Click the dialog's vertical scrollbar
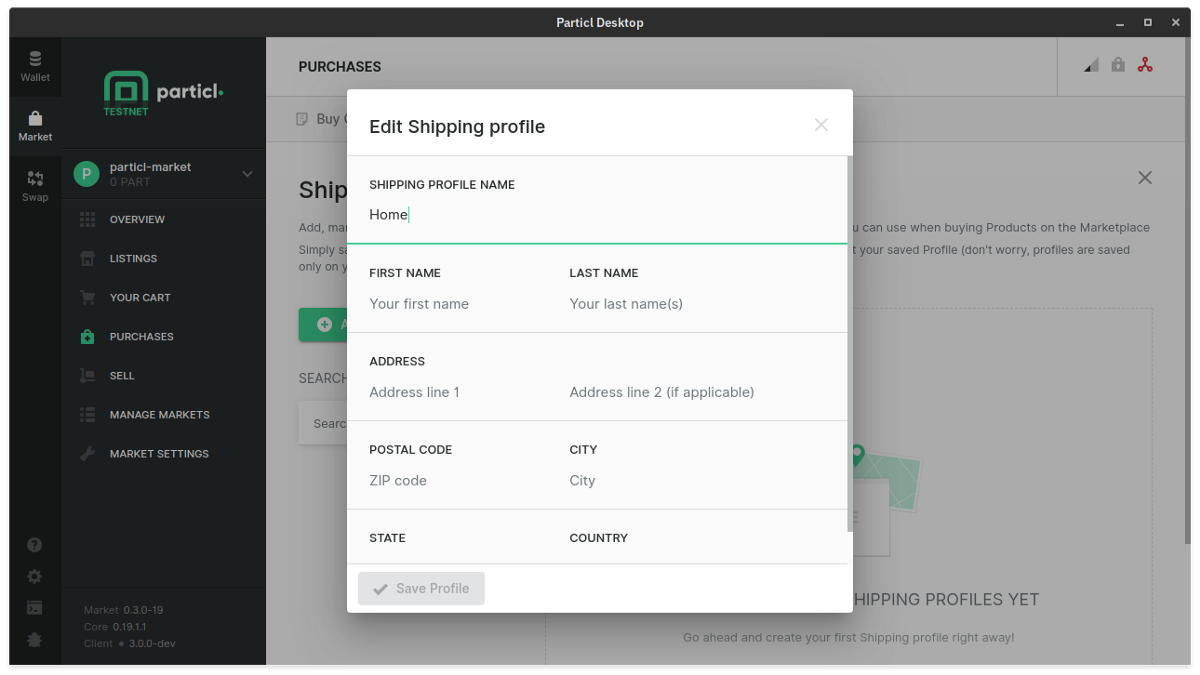This screenshot has width=1200, height=675. pyautogui.click(x=850, y=344)
